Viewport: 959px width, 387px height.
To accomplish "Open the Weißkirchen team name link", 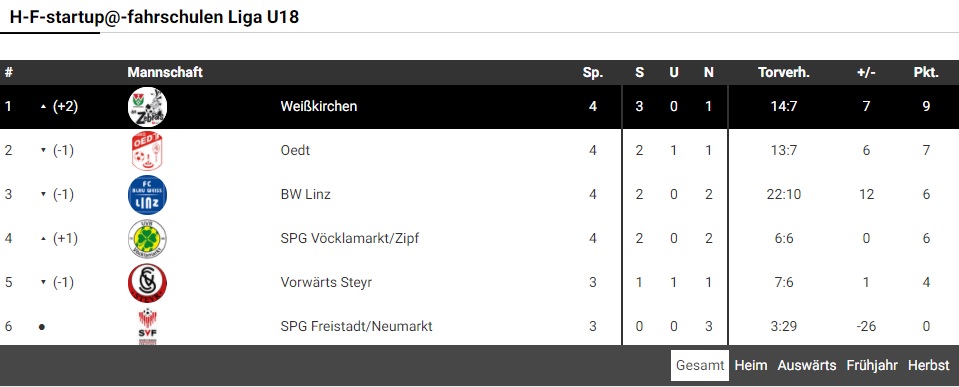I will (x=319, y=106).
